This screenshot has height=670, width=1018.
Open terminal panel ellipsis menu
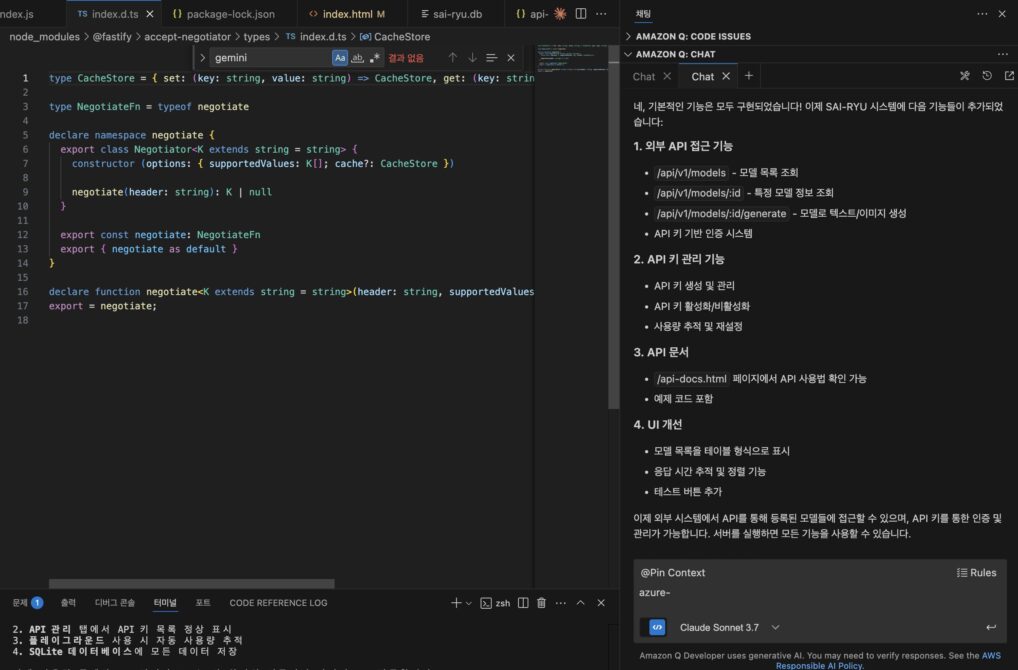pos(560,603)
